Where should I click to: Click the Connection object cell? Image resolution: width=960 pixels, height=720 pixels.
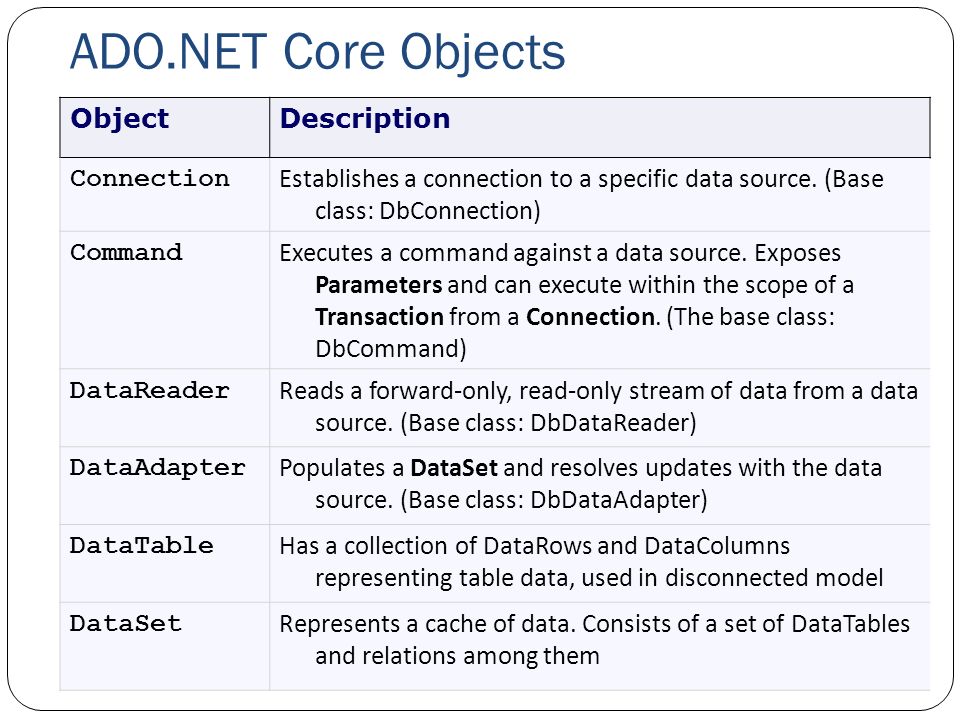click(149, 179)
